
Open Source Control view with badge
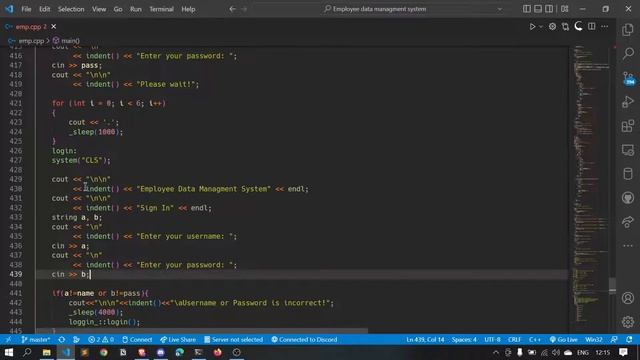click(629, 78)
